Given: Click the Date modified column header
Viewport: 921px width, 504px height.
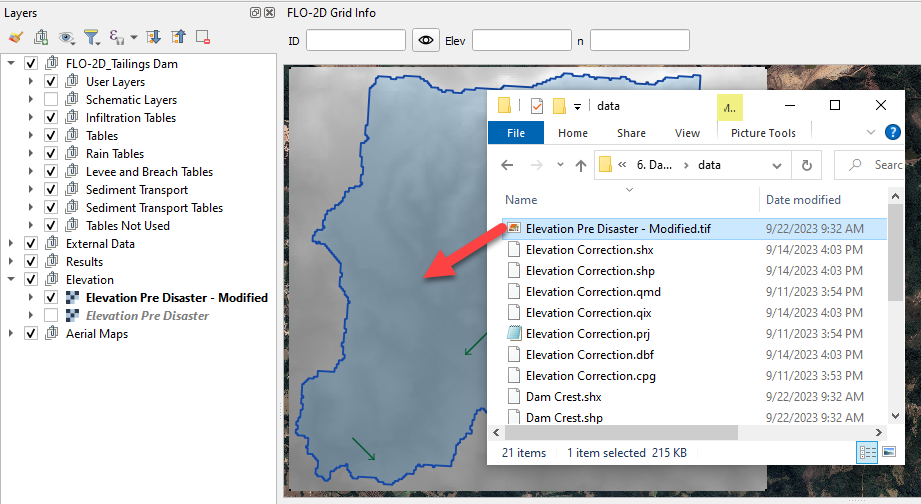Looking at the screenshot, I should pos(803,200).
